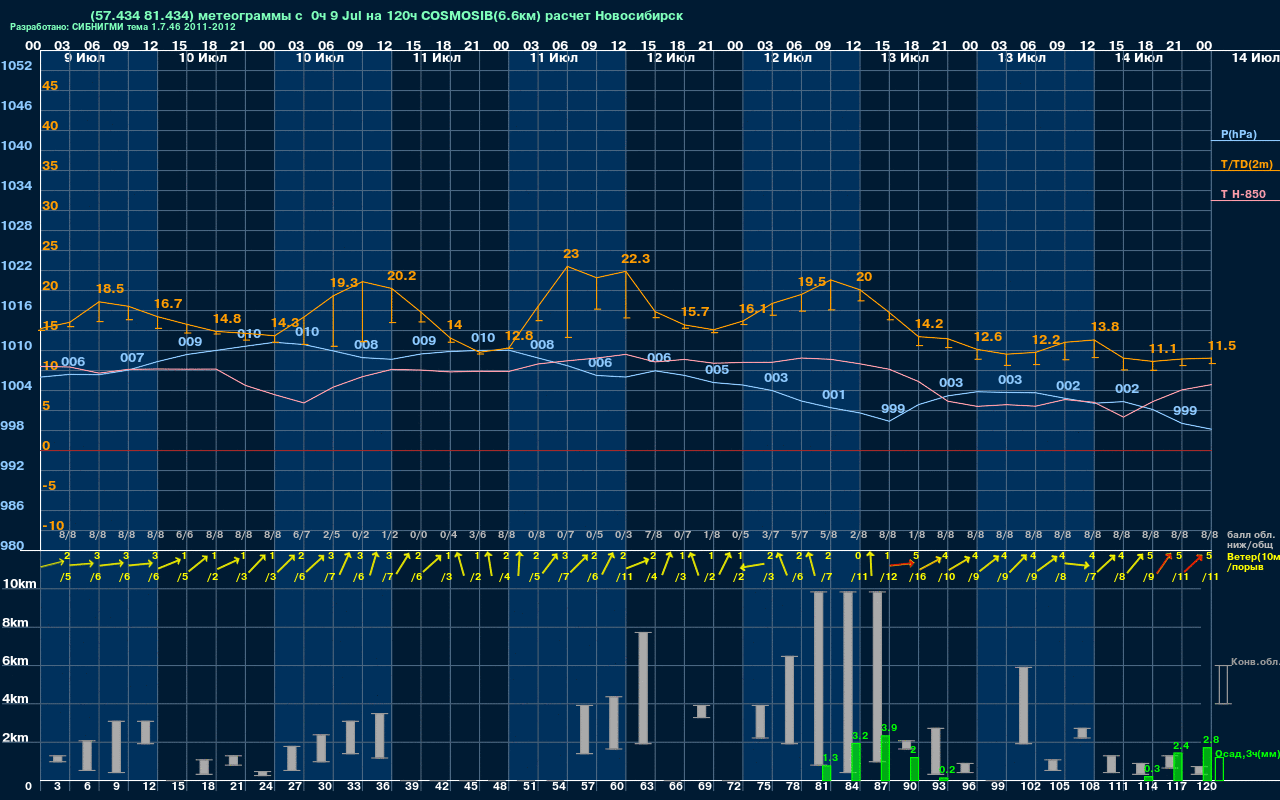The height and width of the screenshot is (800, 1280).
Task: Click pressure axis label 1052
Action: [x=15, y=66]
